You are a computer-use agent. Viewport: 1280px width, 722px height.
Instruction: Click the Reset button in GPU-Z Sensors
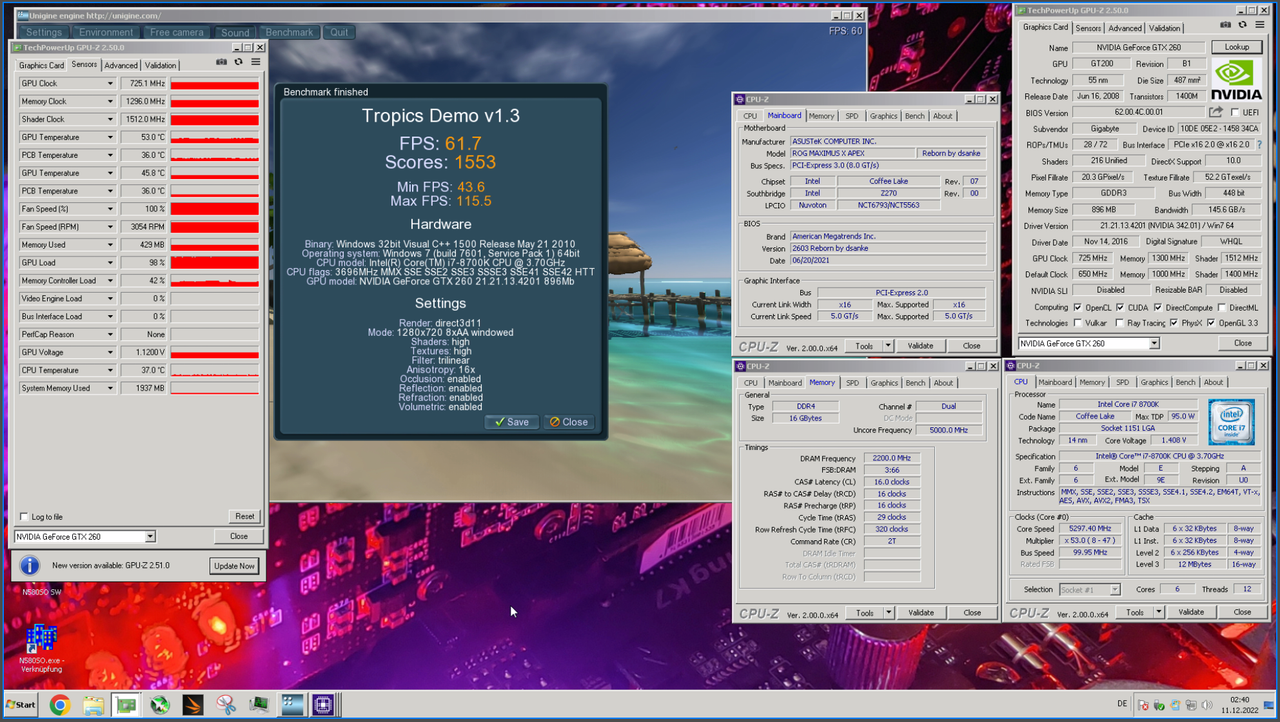244,517
